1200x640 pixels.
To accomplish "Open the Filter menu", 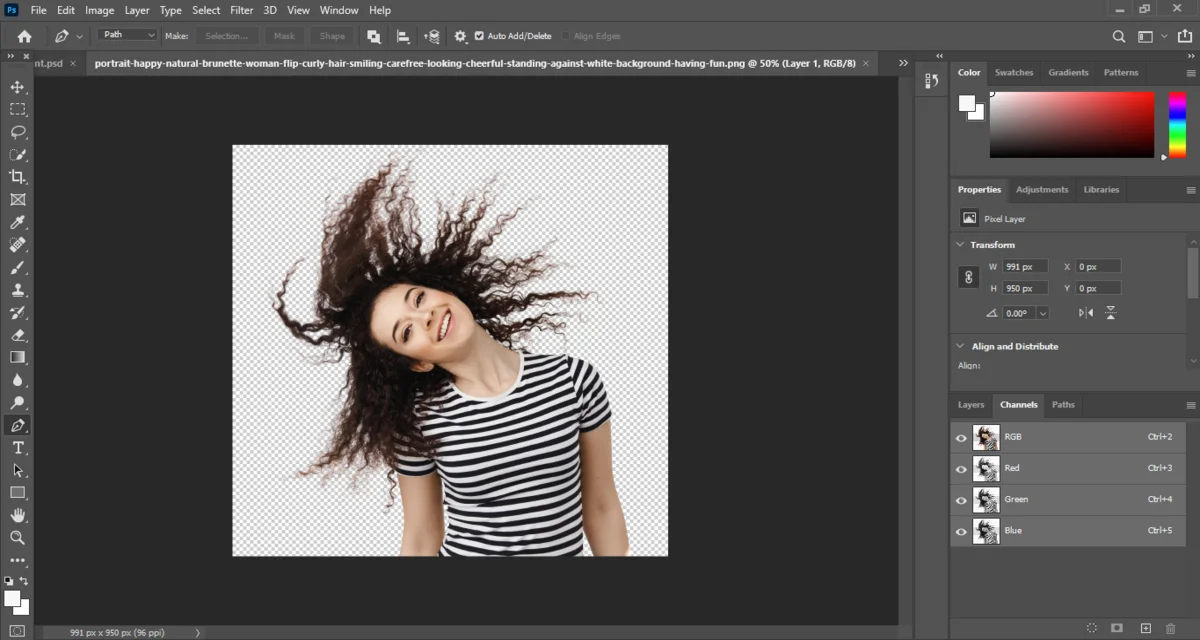I will [241, 10].
